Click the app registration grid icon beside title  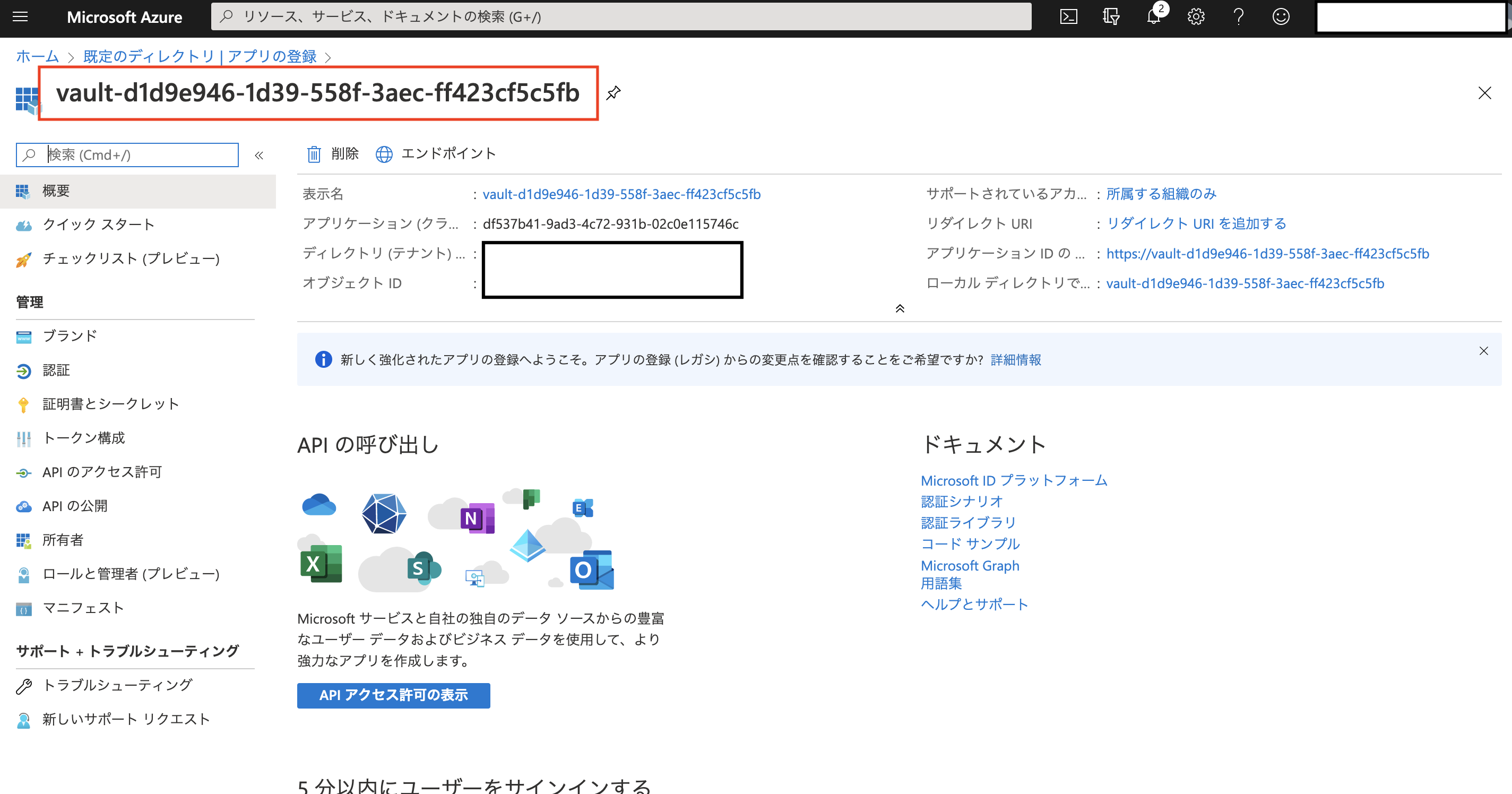tap(28, 99)
